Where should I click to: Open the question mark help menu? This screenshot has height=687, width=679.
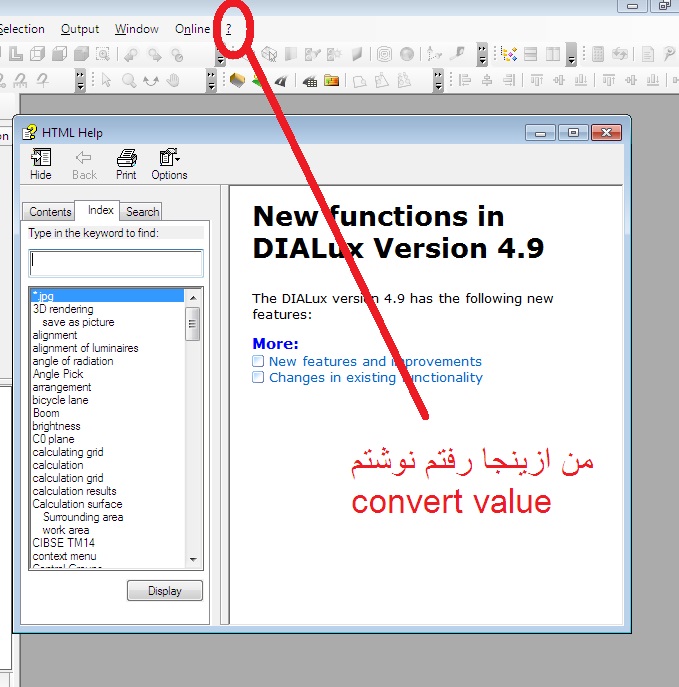point(228,29)
